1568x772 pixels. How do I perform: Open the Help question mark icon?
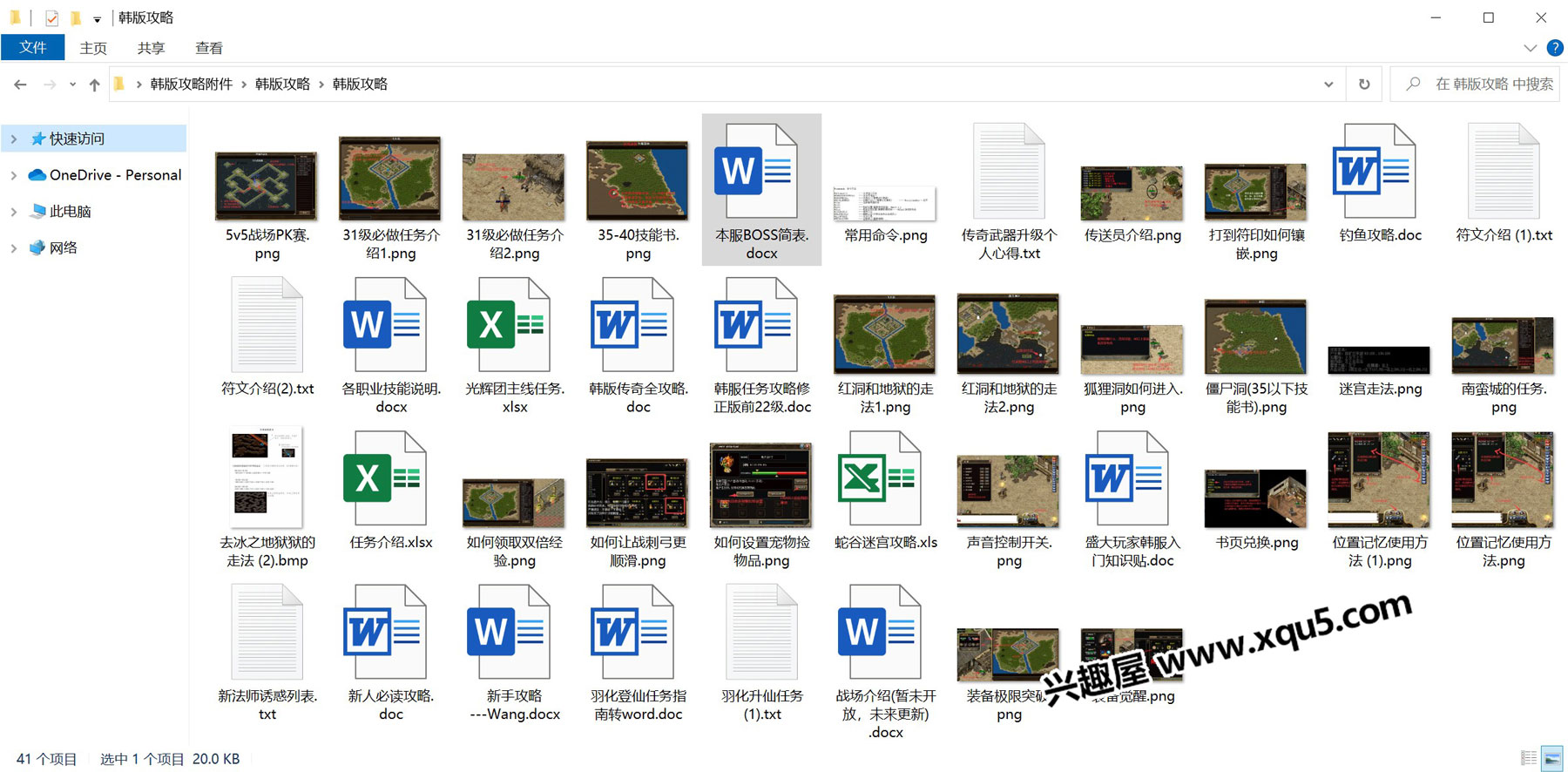click(1554, 48)
